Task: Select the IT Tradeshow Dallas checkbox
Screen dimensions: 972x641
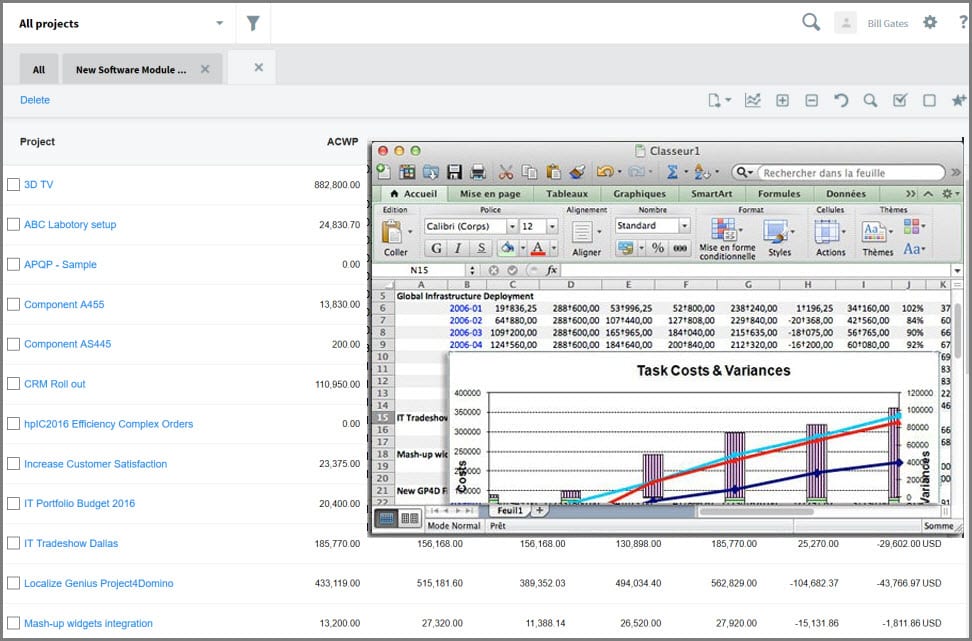Action: click(13, 543)
